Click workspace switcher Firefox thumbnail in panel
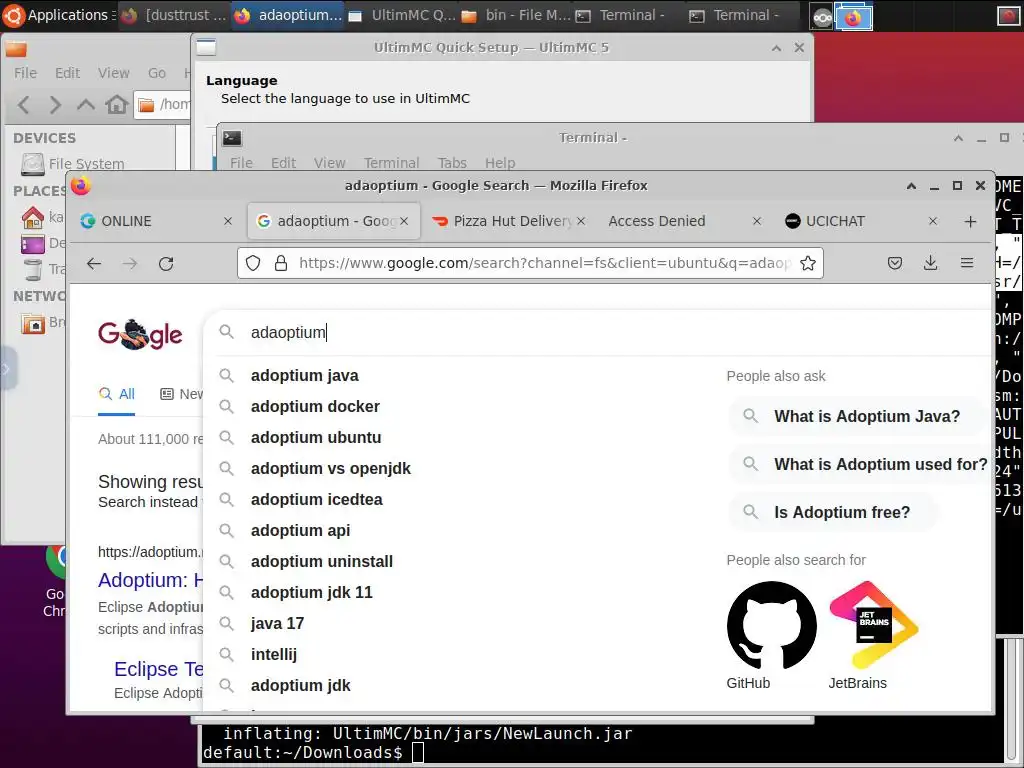 [854, 17]
